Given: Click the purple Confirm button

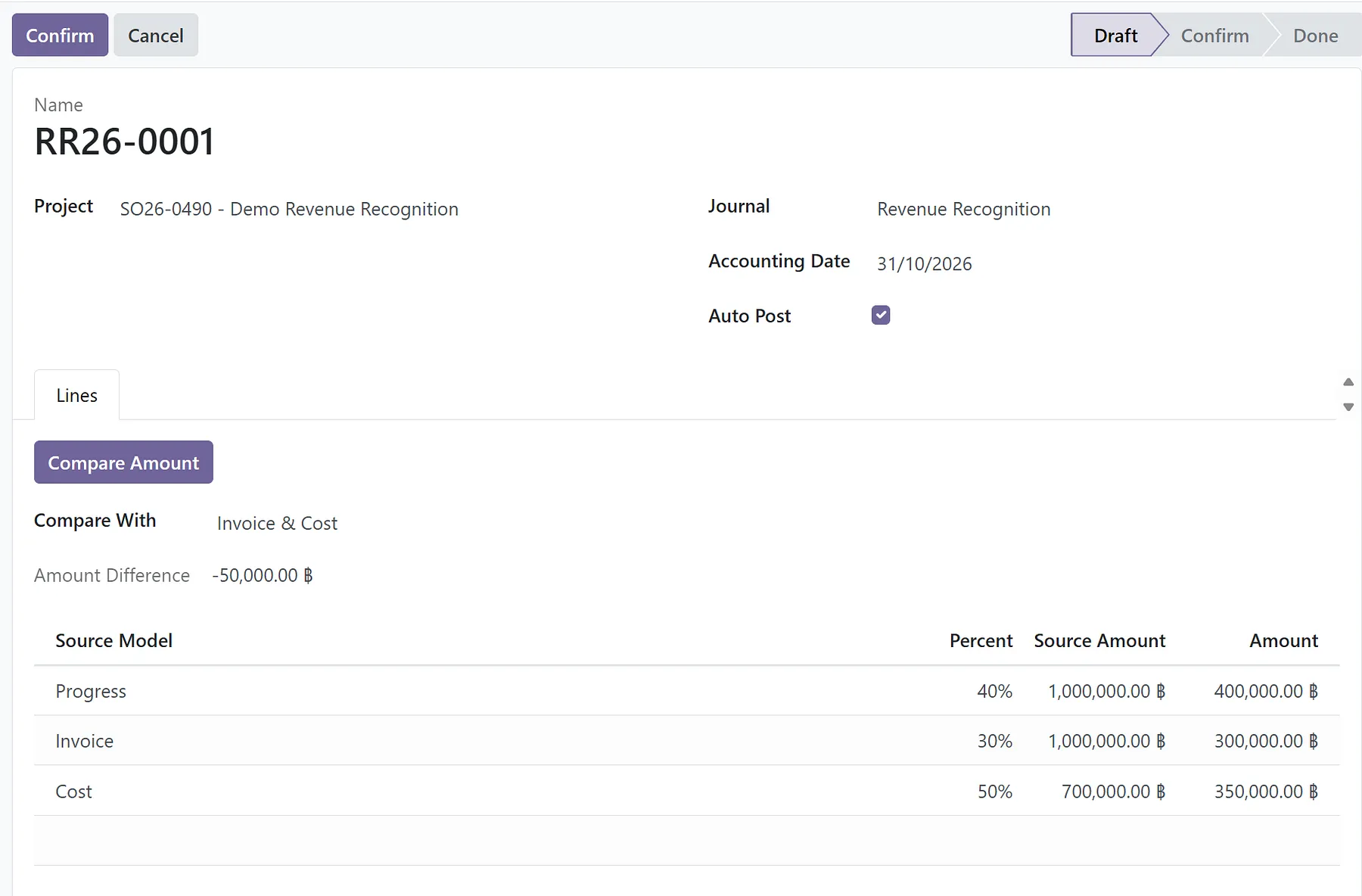Looking at the screenshot, I should coord(60,35).
